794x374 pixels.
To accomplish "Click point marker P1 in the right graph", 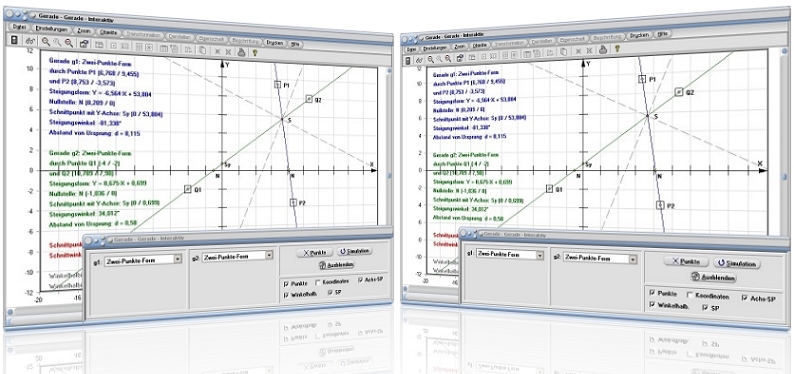I will 642,79.
